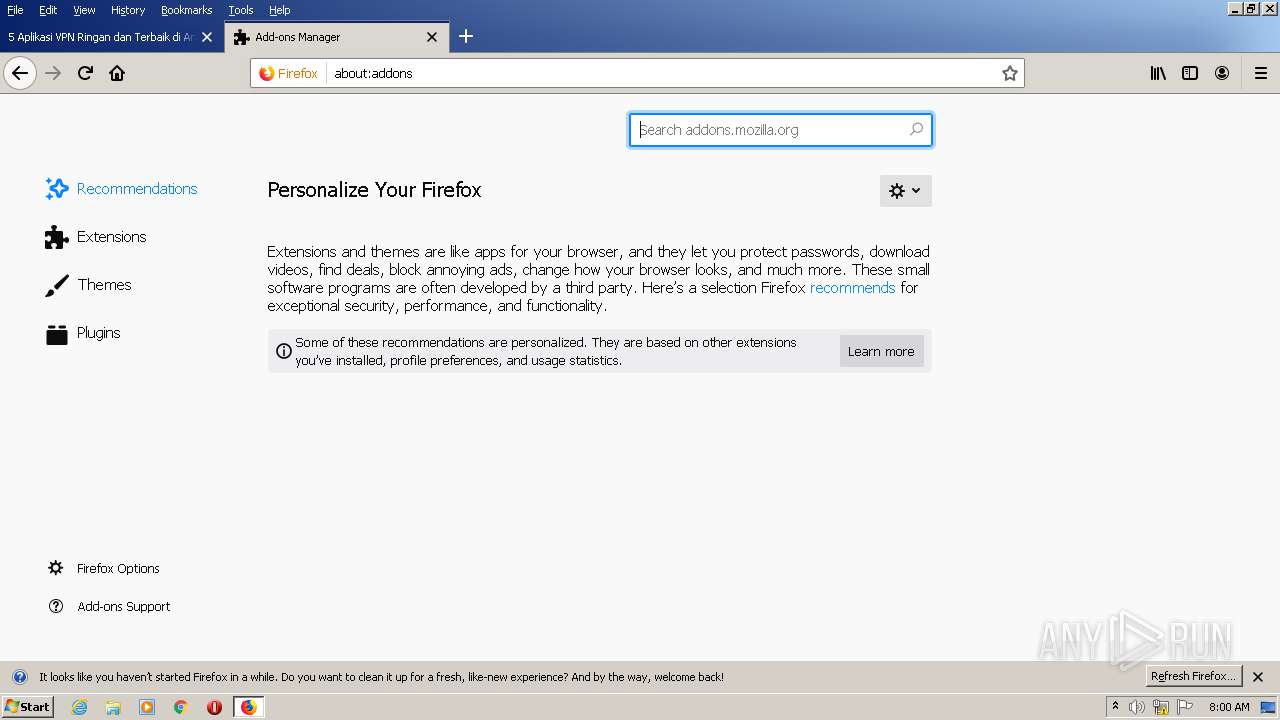This screenshot has height=720, width=1280.
Task: Open the gear tools dropdown for add-ons
Action: coord(906,191)
